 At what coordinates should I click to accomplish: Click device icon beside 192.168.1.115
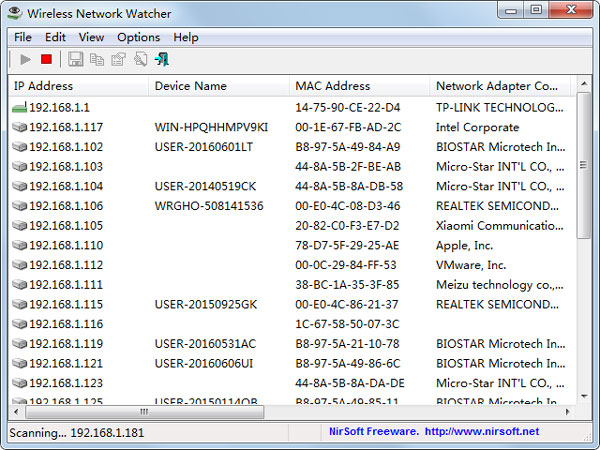tap(20, 305)
